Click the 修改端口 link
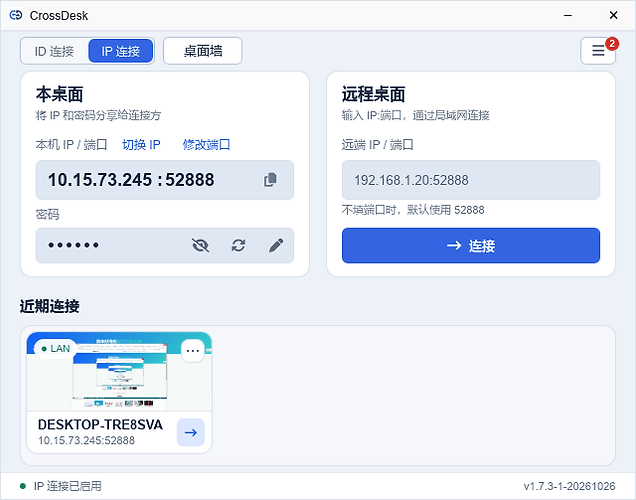Image resolution: width=636 pixels, height=500 pixels. coord(206,144)
